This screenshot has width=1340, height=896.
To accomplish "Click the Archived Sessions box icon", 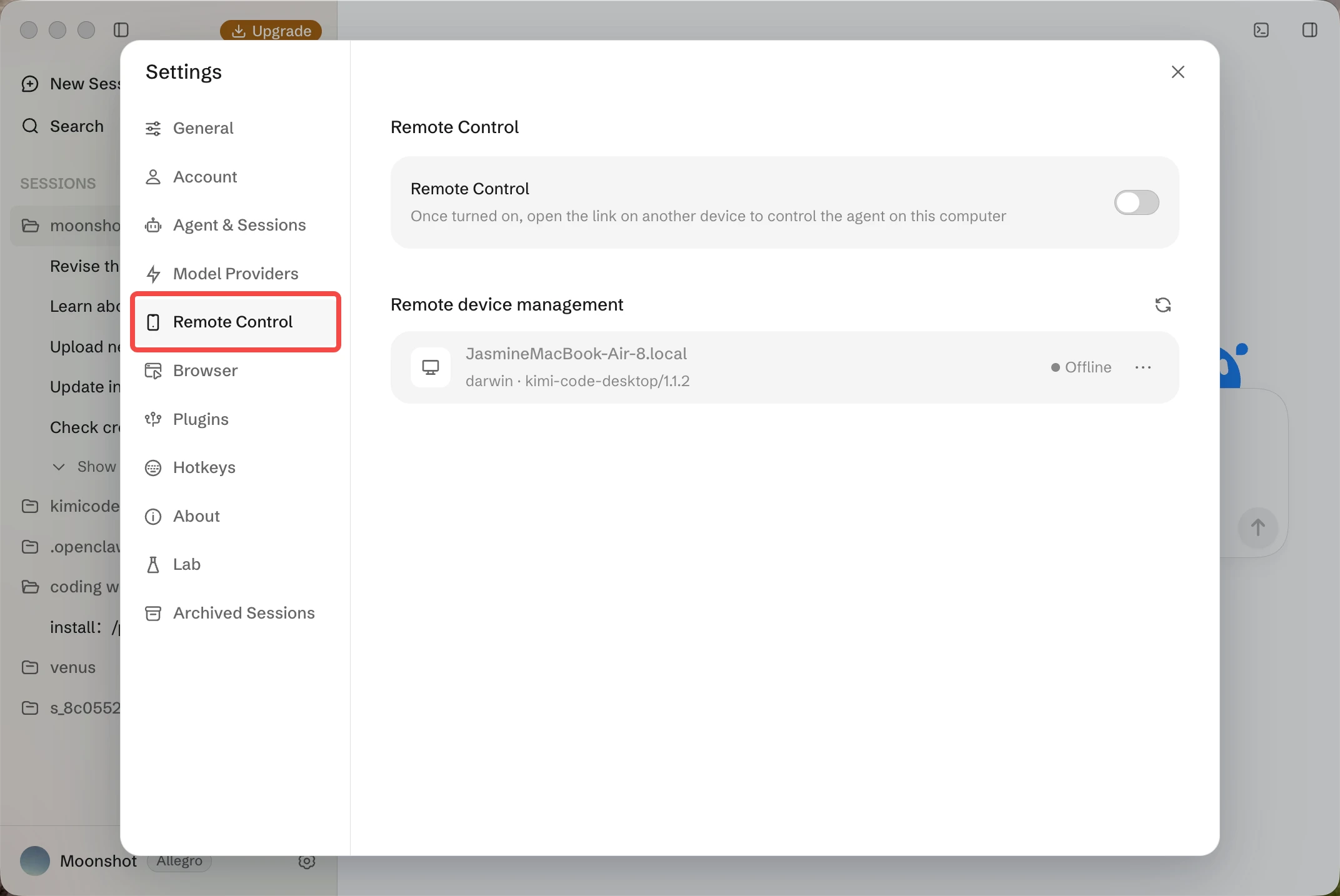I will pyautogui.click(x=153, y=614).
